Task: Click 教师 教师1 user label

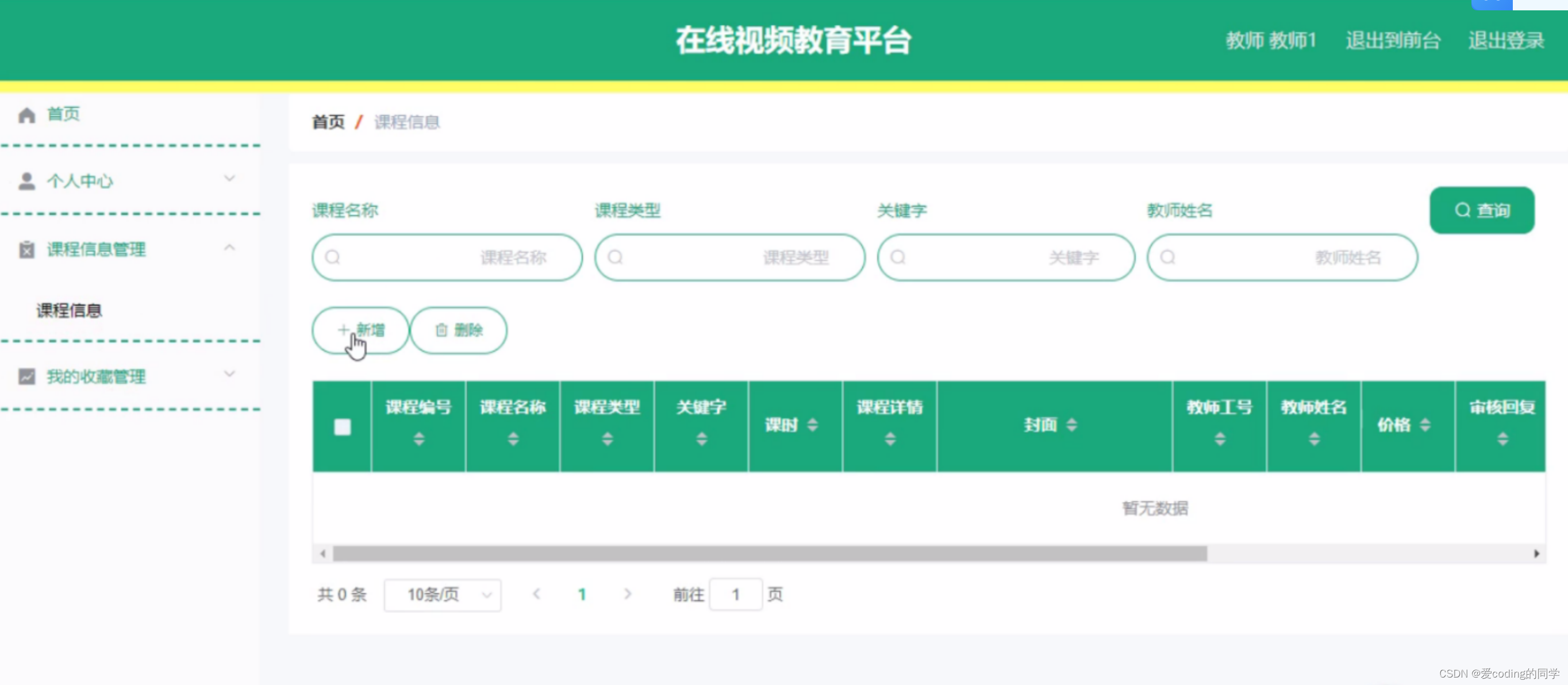Action: (x=1271, y=41)
